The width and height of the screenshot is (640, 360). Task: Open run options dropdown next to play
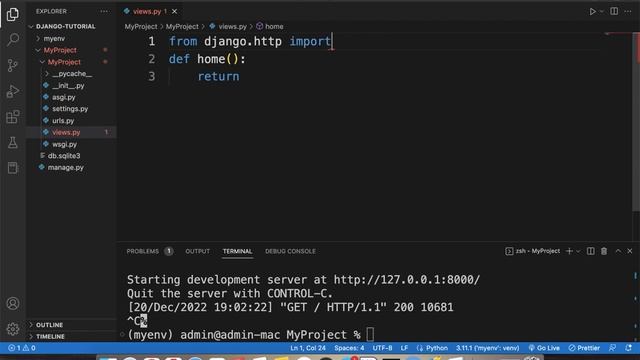tap(602, 11)
